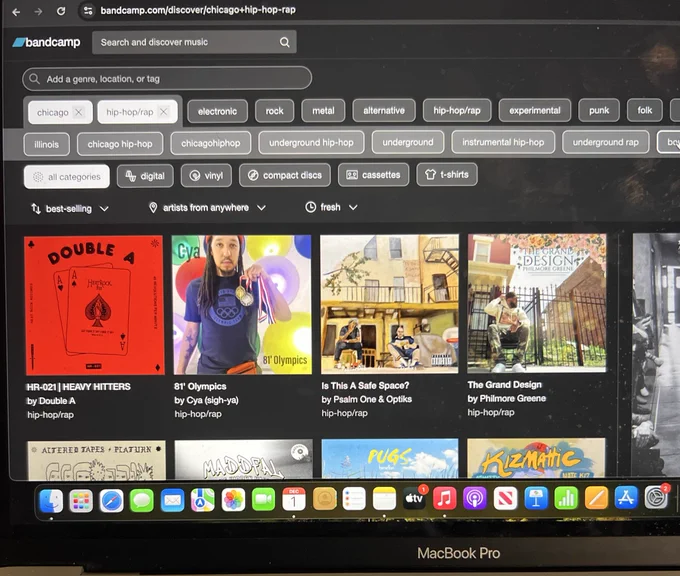Open Safari from the dock

111,501
